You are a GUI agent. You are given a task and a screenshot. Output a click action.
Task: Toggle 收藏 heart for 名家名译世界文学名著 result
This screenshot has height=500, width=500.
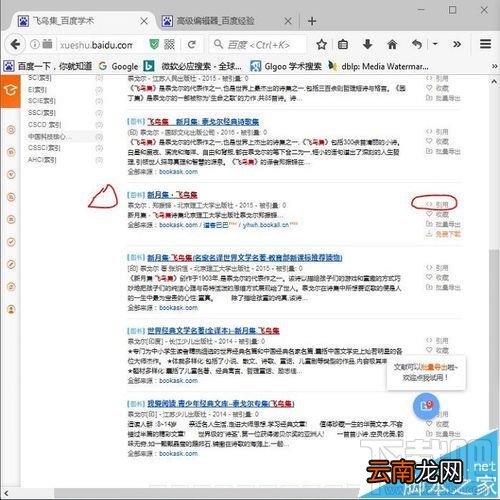click(437, 277)
